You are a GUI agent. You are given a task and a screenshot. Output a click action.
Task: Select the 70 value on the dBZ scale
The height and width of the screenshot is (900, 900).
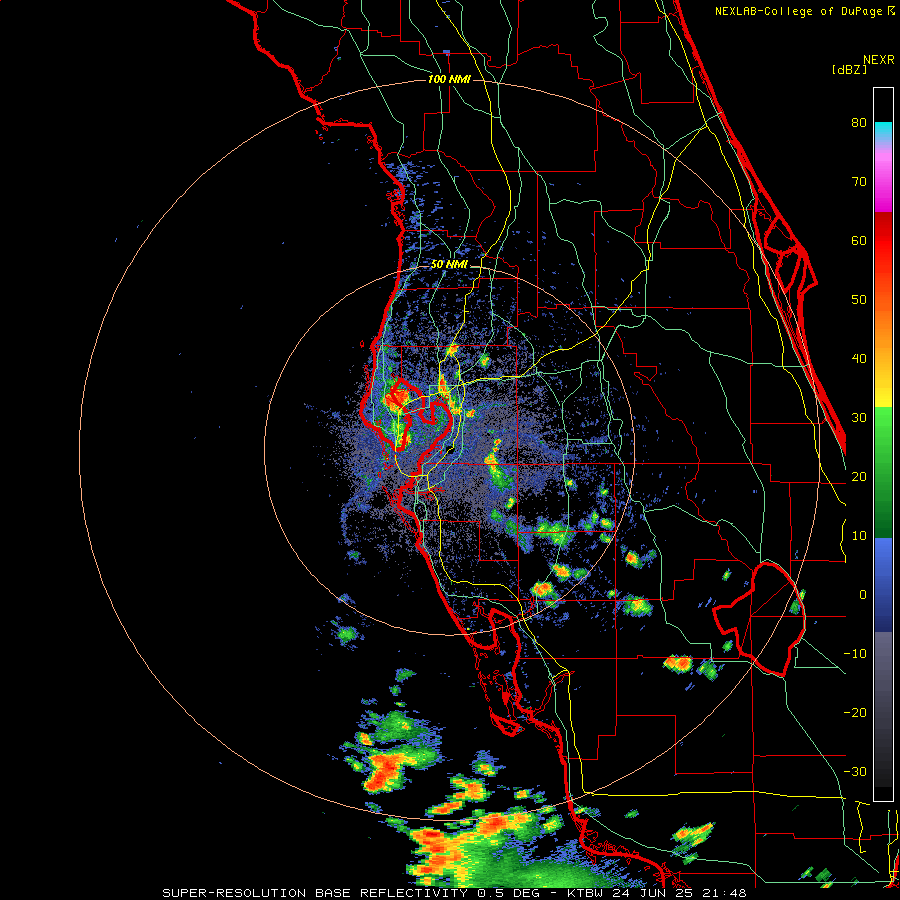point(858,181)
